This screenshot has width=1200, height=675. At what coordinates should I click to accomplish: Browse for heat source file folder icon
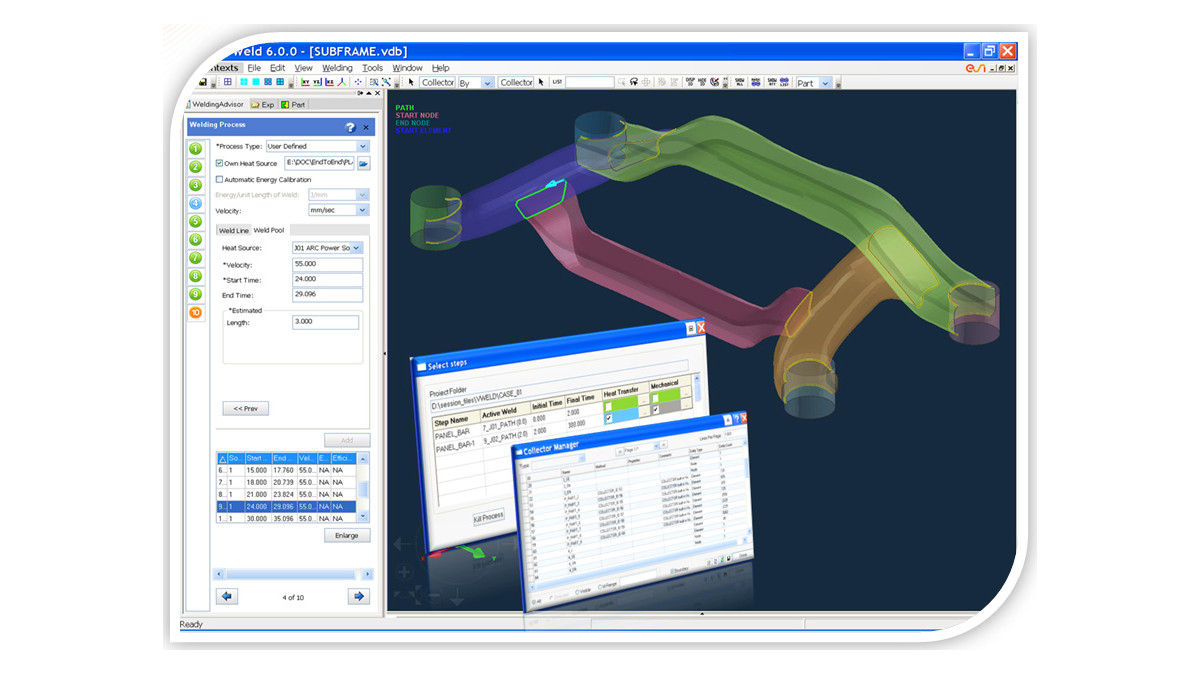pyautogui.click(x=364, y=162)
